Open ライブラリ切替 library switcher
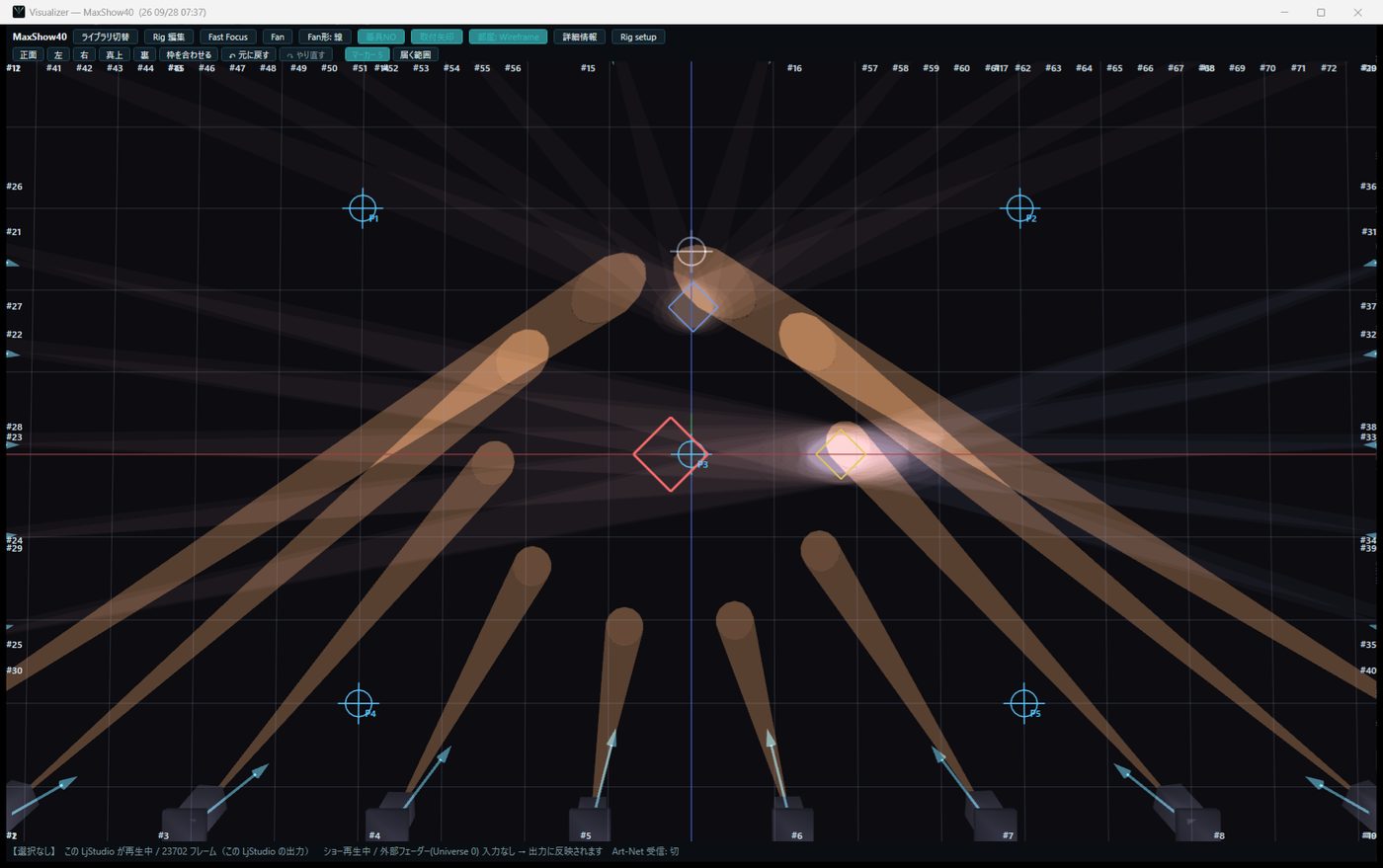Screen dimensions: 1383x868 pyautogui.click(x=106, y=37)
